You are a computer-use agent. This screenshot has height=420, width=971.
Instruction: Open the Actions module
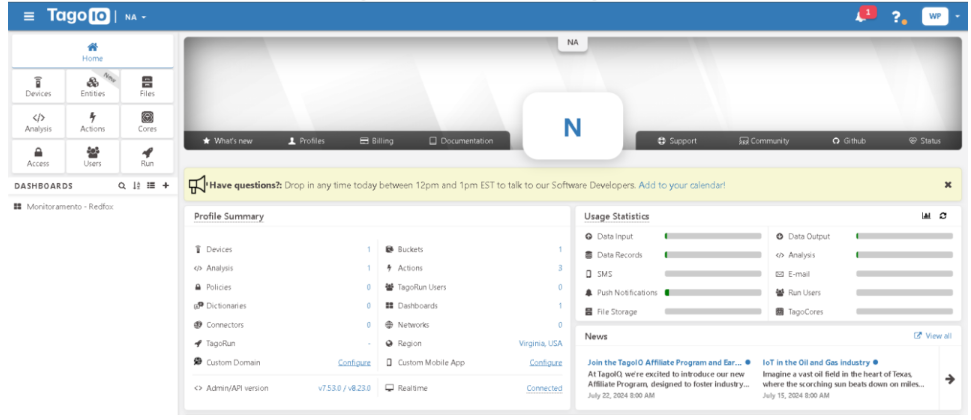click(93, 122)
